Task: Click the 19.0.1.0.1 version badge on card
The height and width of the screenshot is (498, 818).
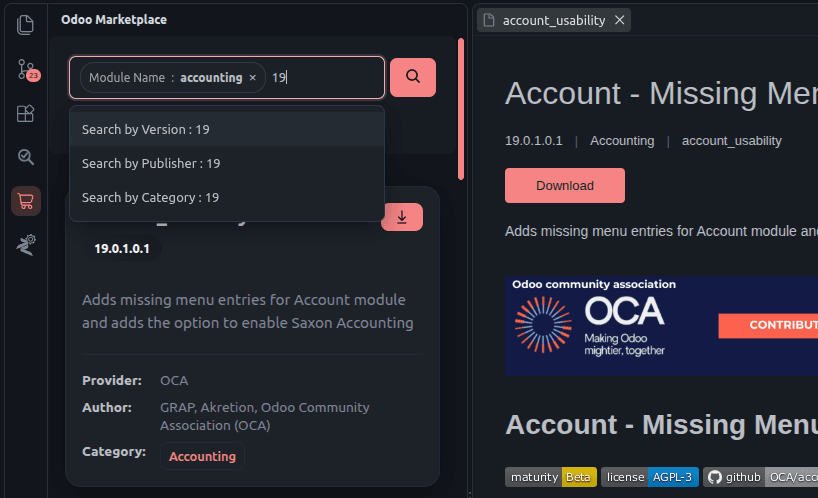Action: click(122, 249)
